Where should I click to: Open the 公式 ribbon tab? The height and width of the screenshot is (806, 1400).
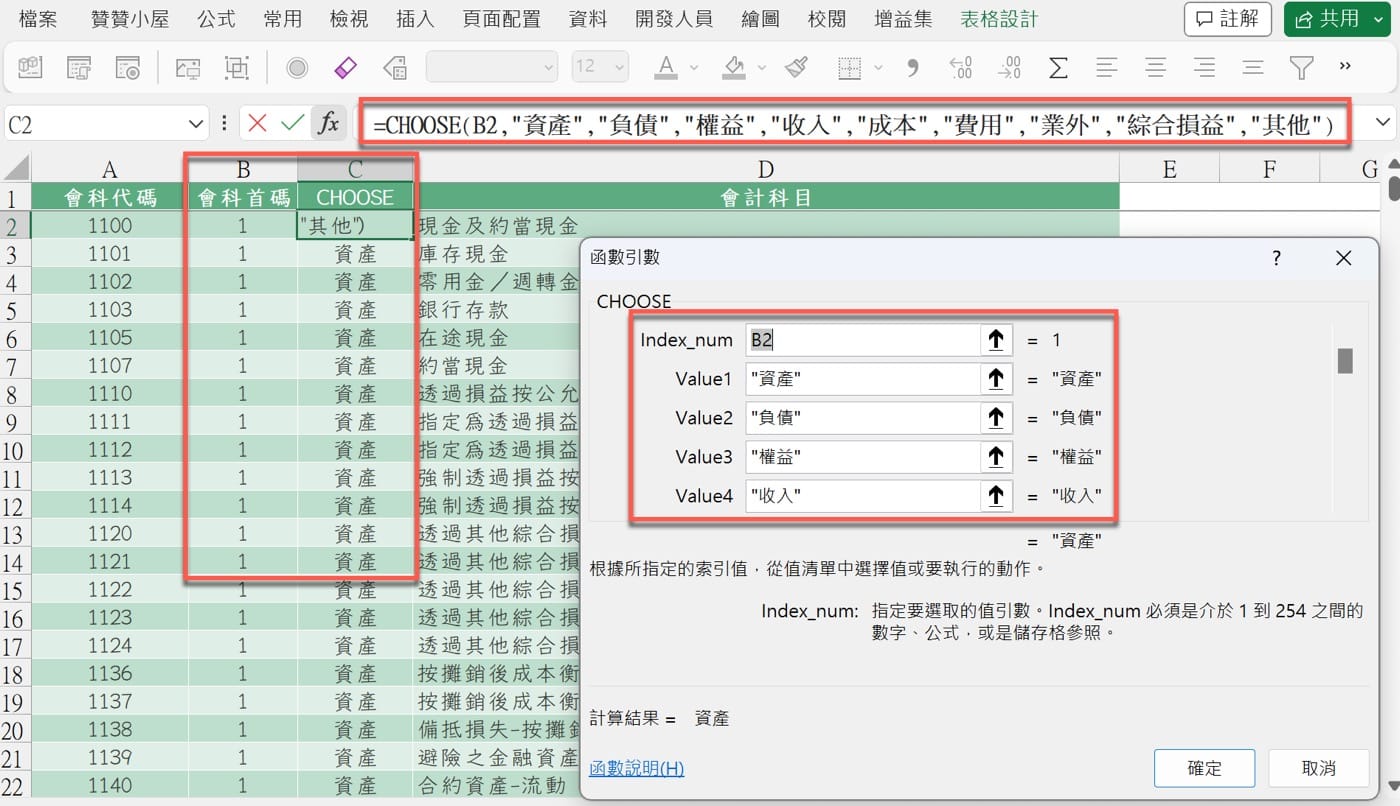(x=216, y=18)
